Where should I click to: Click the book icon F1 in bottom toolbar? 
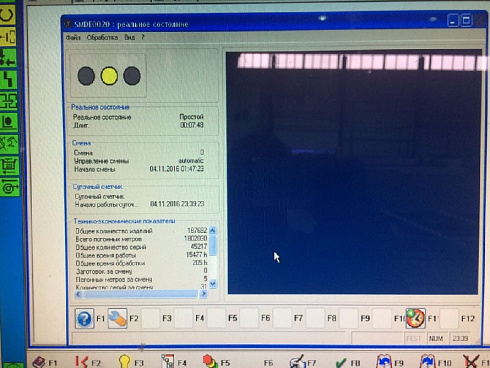(x=39, y=362)
